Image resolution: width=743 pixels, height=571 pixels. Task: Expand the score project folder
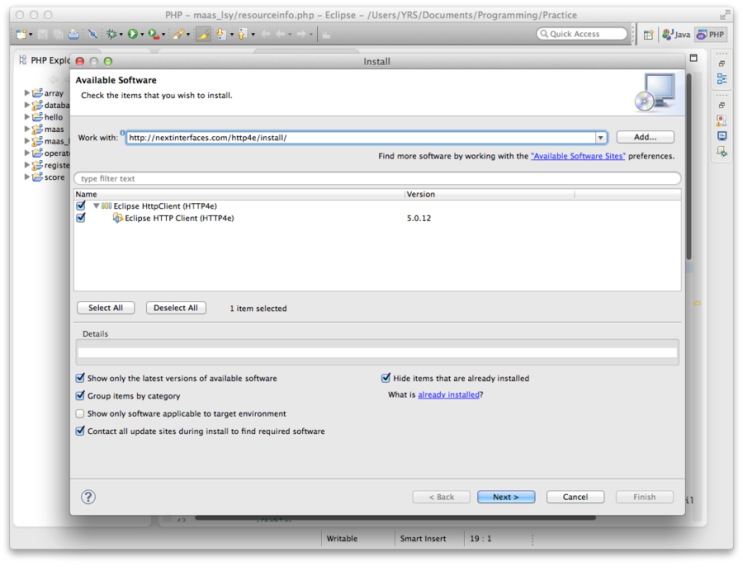(x=27, y=177)
